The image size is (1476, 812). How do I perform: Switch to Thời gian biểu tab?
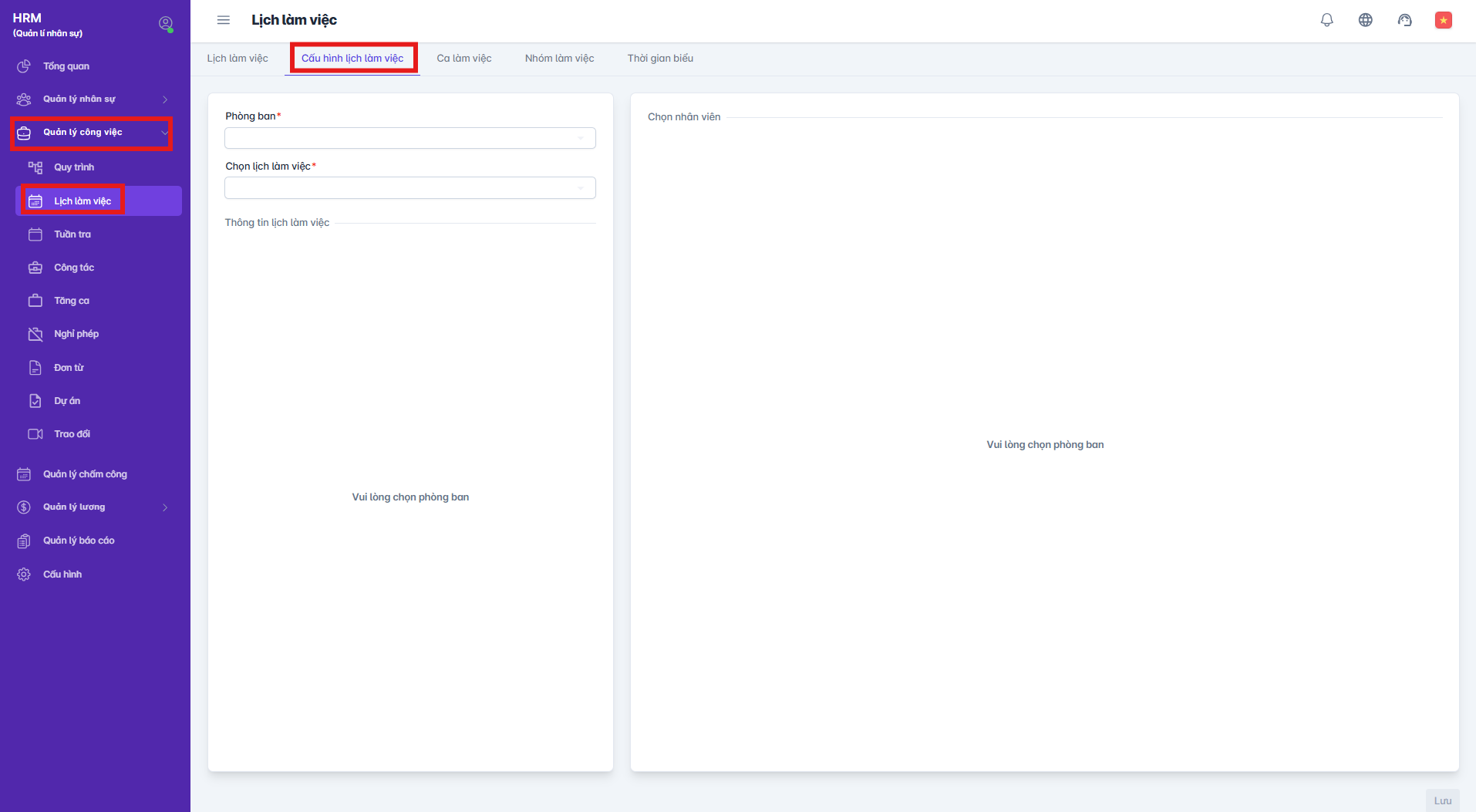tap(660, 59)
